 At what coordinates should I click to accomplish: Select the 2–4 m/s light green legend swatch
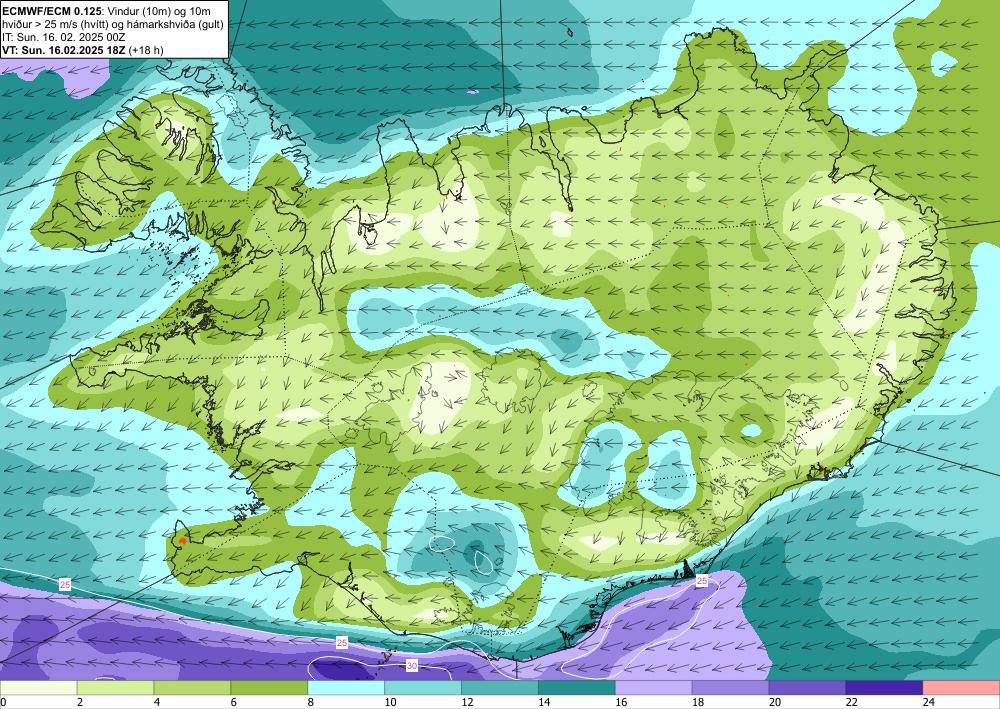point(115,688)
